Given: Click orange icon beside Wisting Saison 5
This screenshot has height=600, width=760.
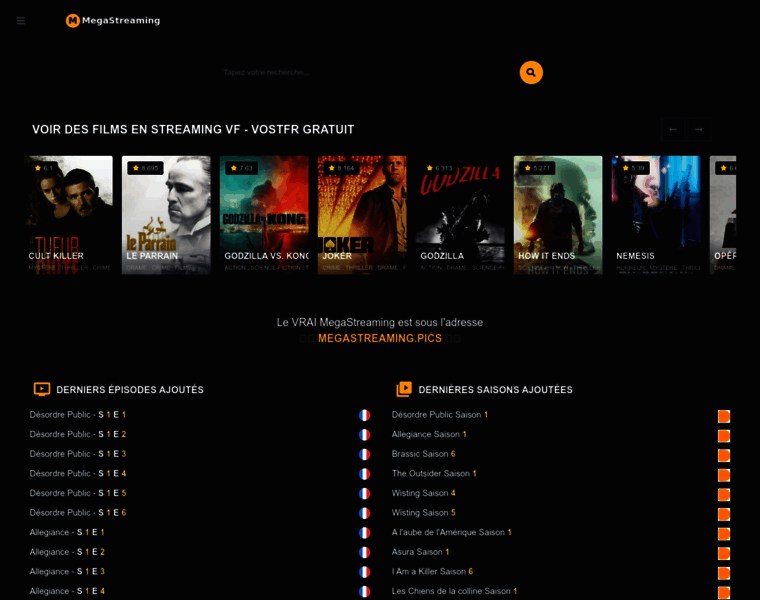Looking at the screenshot, I should click(x=724, y=514).
